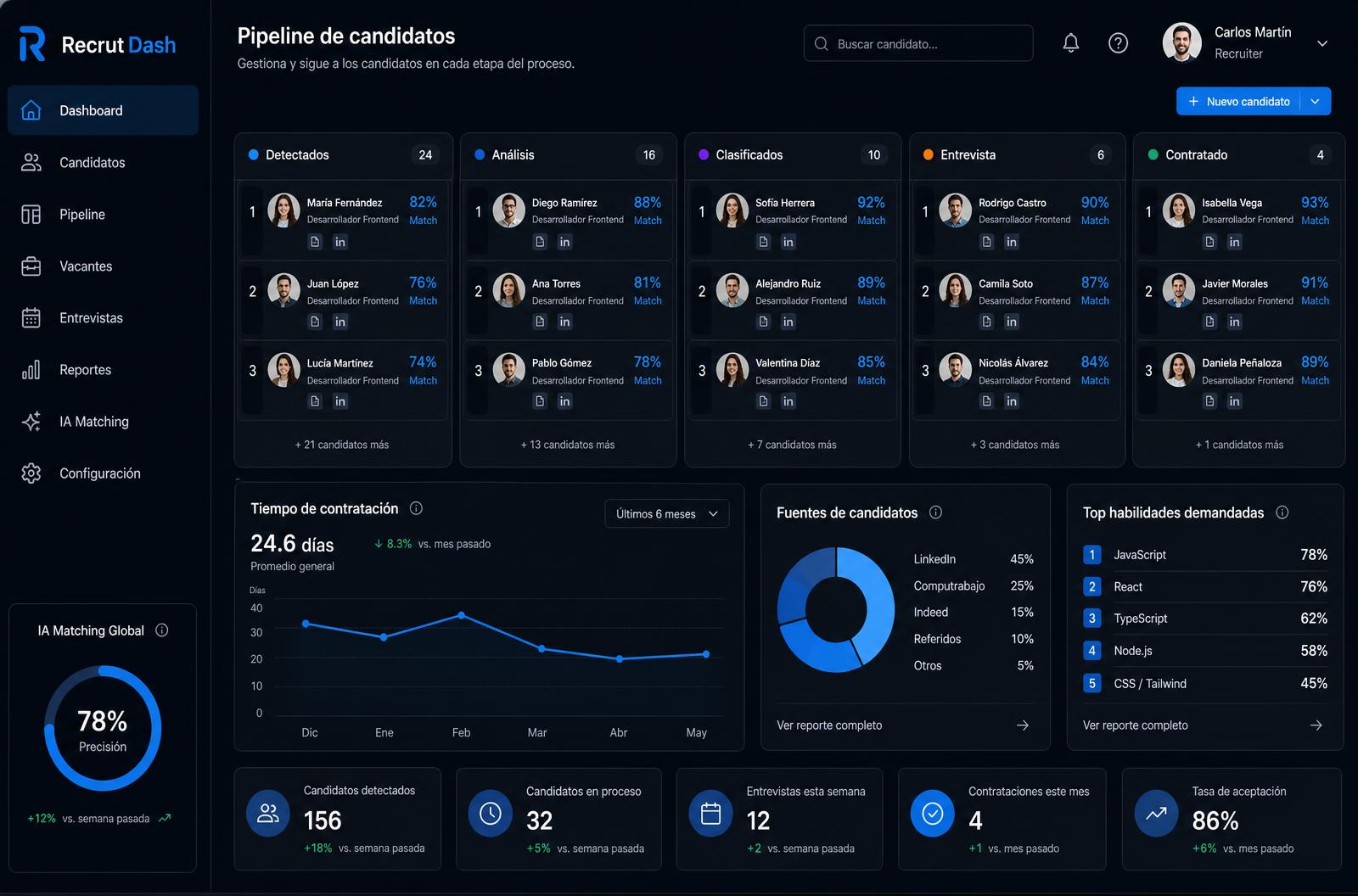Open Reportes in the sidebar
The width and height of the screenshot is (1358, 896).
coord(104,369)
